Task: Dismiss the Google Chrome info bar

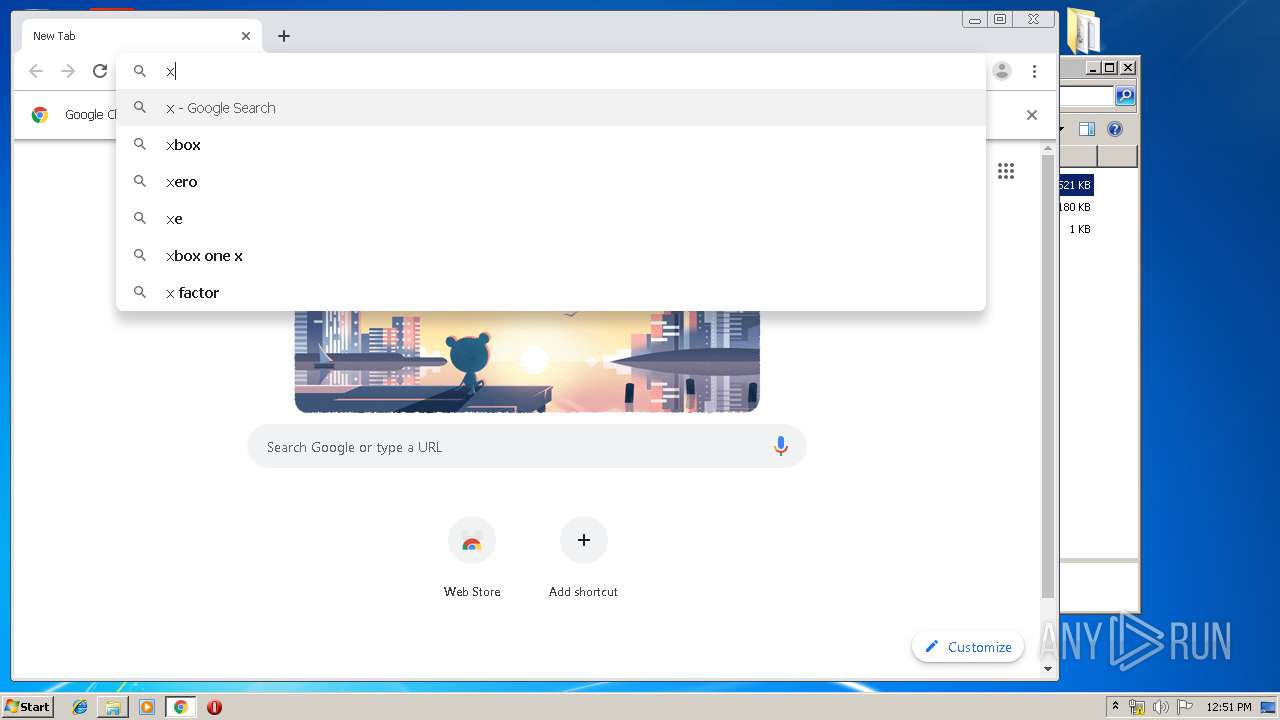Action: point(1032,115)
